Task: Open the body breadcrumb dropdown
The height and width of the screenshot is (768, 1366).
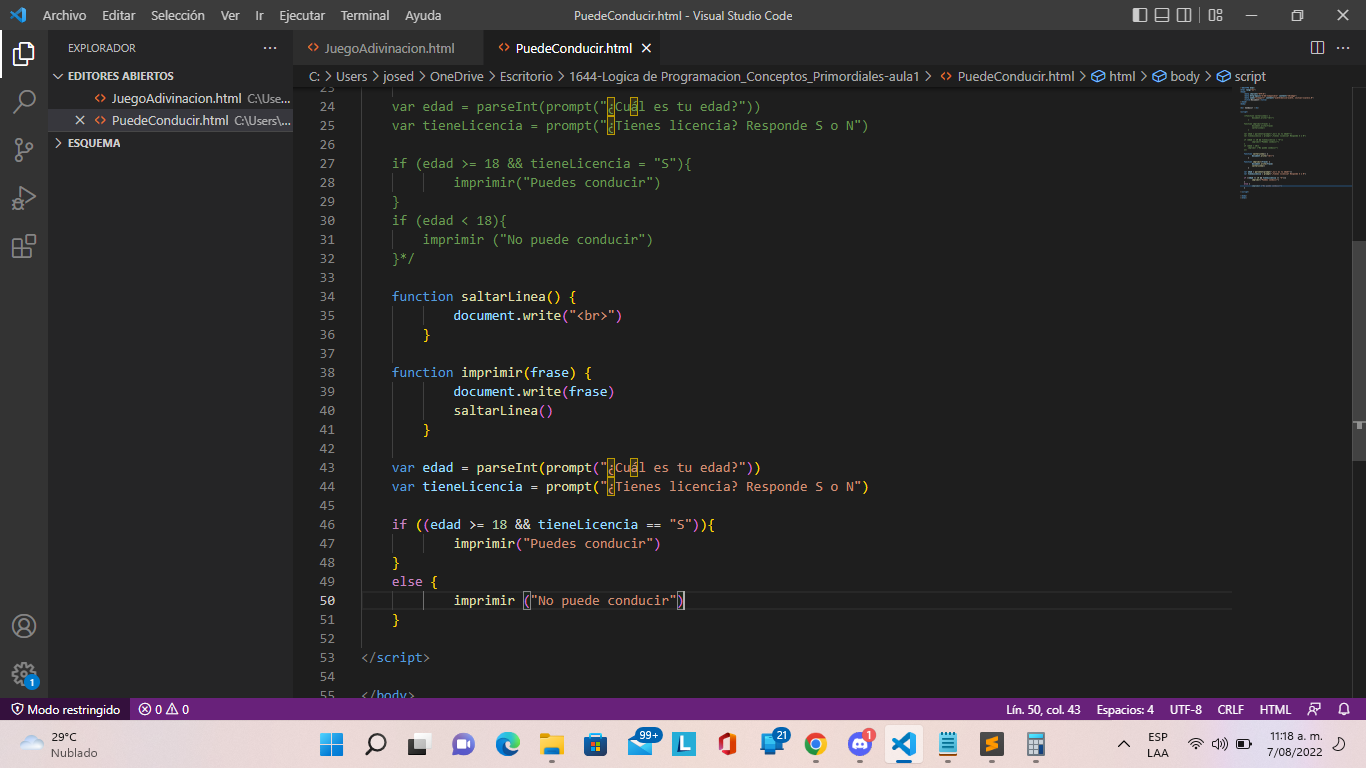Action: 1176,76
